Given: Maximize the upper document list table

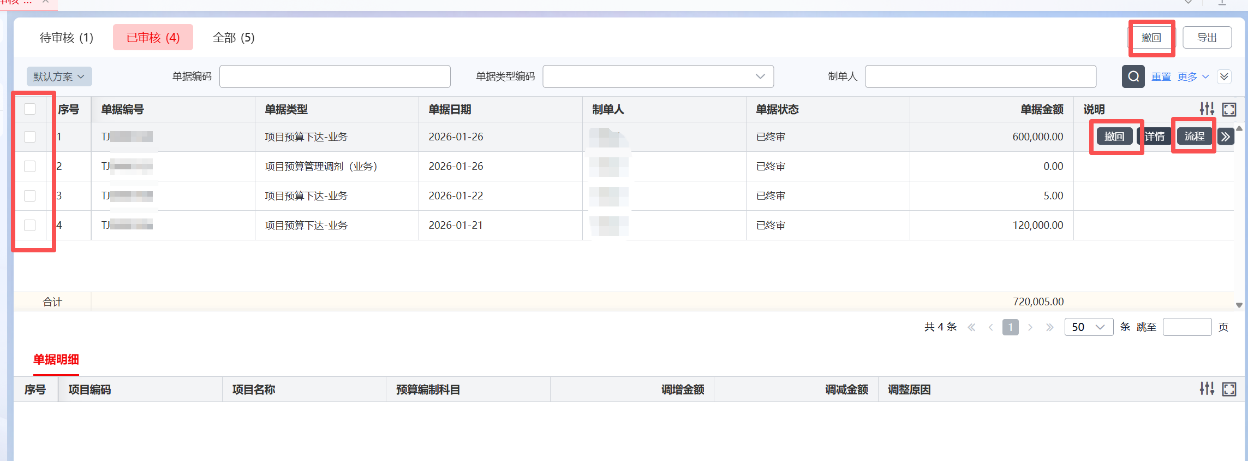Looking at the screenshot, I should (1229, 109).
